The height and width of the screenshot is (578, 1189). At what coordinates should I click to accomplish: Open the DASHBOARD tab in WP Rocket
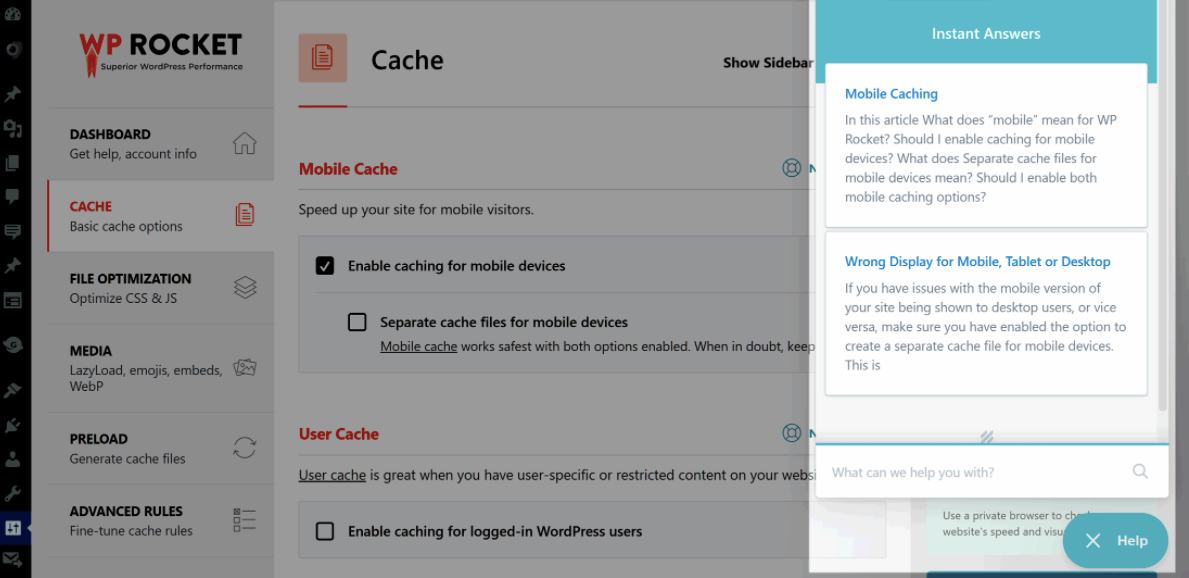point(161,143)
